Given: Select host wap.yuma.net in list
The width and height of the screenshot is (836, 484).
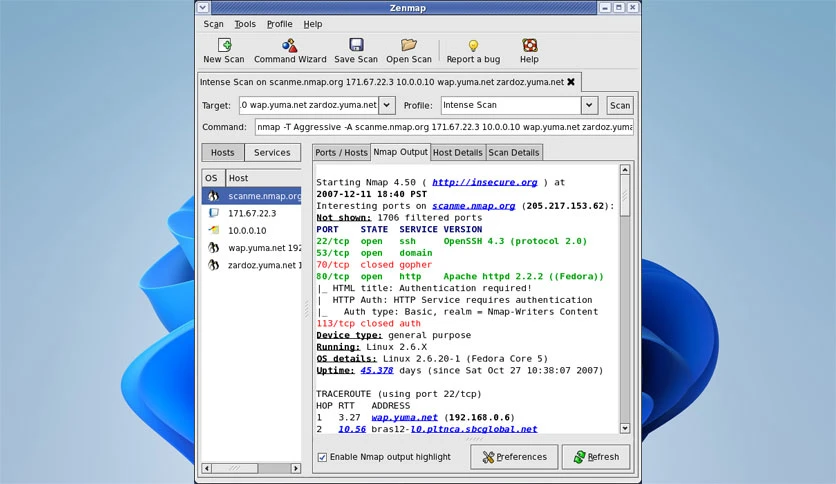Looking at the screenshot, I should [x=252, y=248].
